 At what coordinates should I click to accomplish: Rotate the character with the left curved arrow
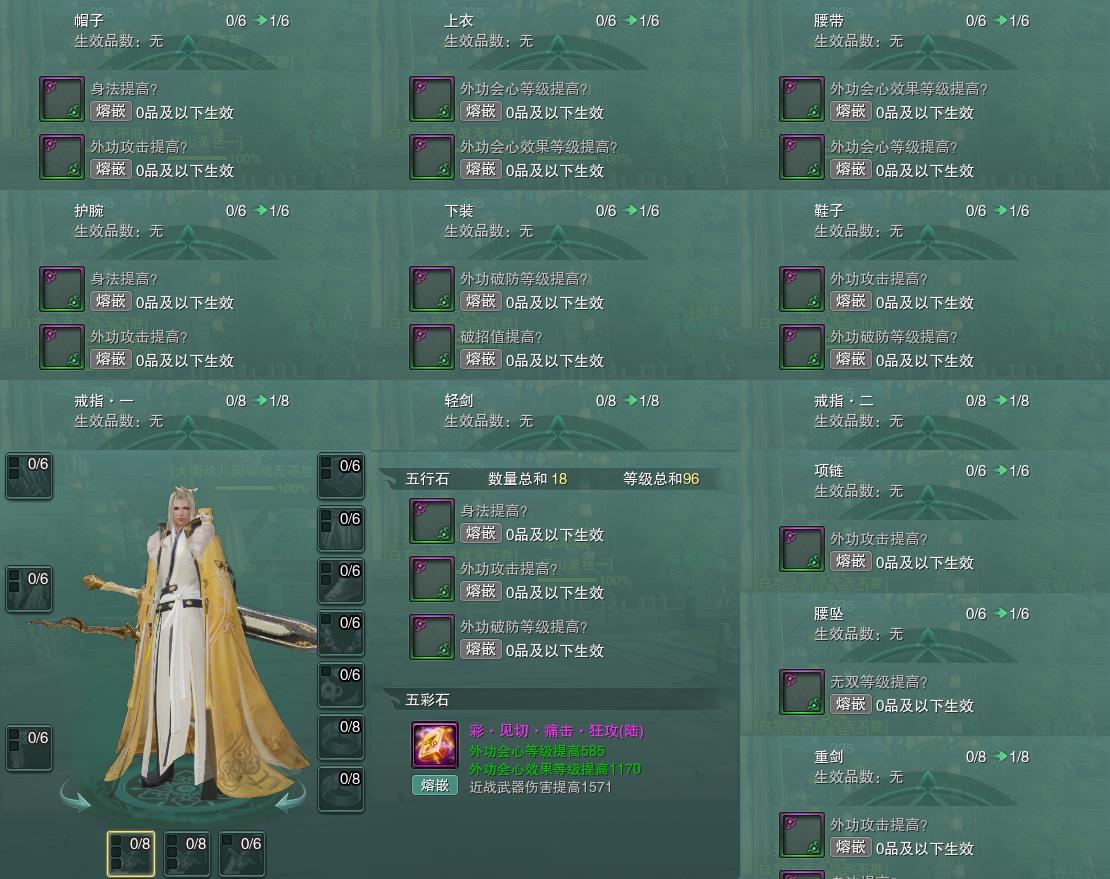click(75, 796)
